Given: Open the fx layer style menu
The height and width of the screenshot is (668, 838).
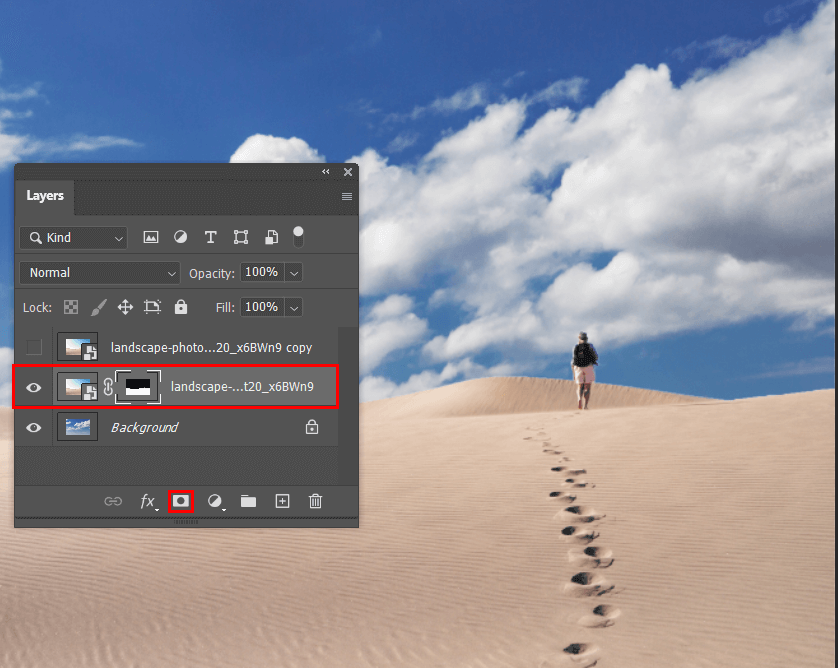Looking at the screenshot, I should (x=148, y=501).
